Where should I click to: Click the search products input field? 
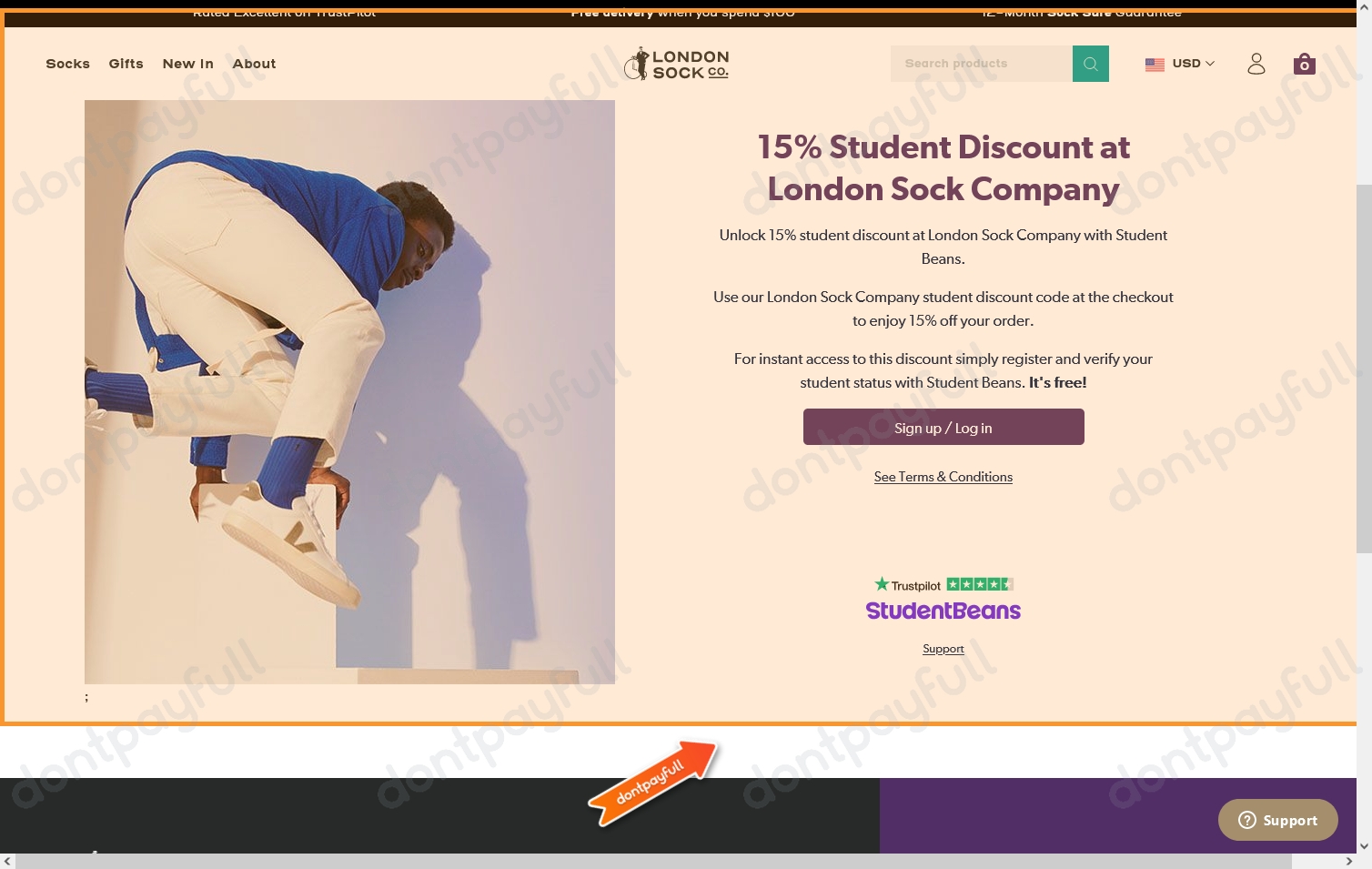(983, 64)
